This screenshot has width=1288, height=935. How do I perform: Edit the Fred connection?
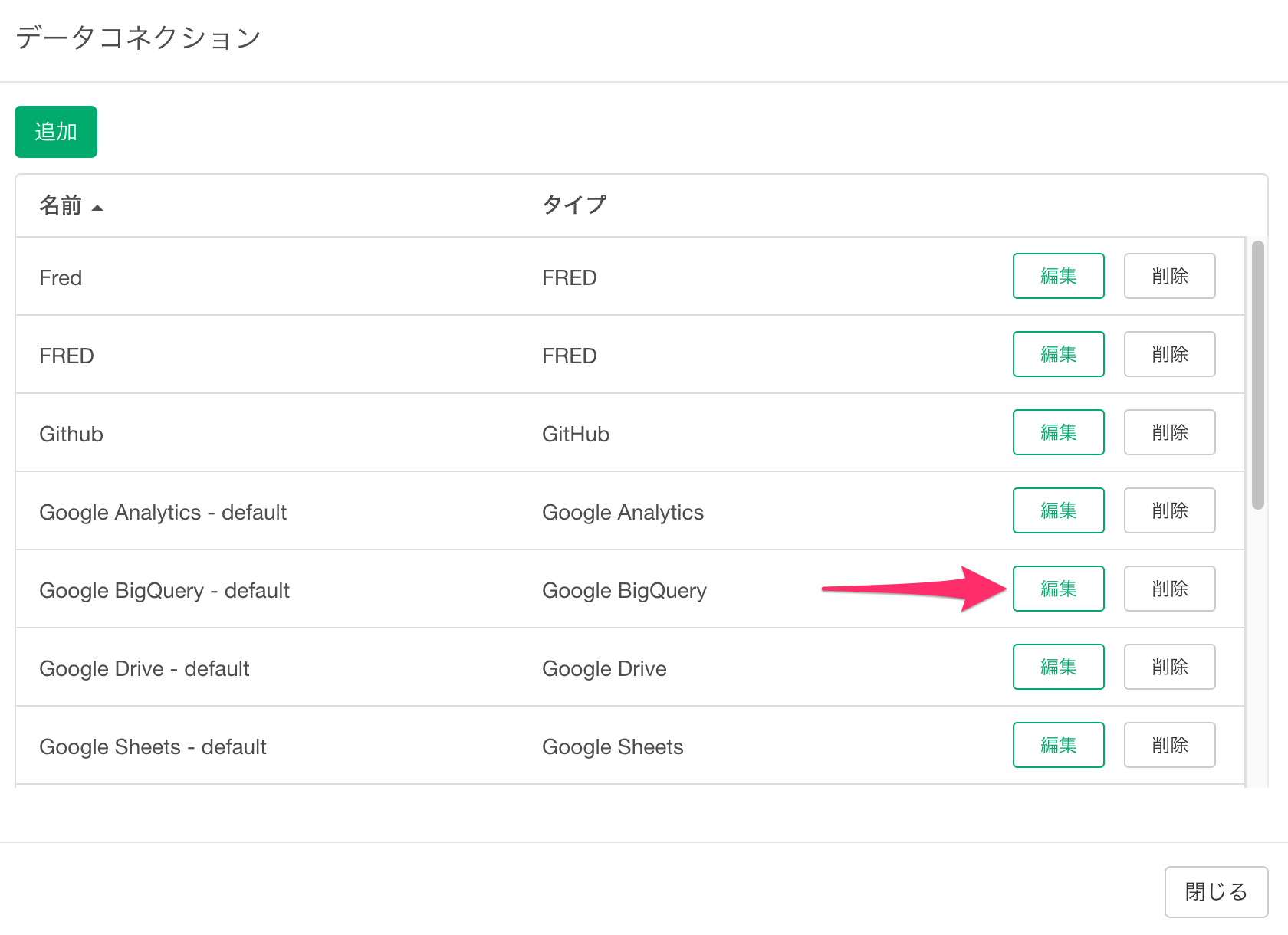[1058, 276]
